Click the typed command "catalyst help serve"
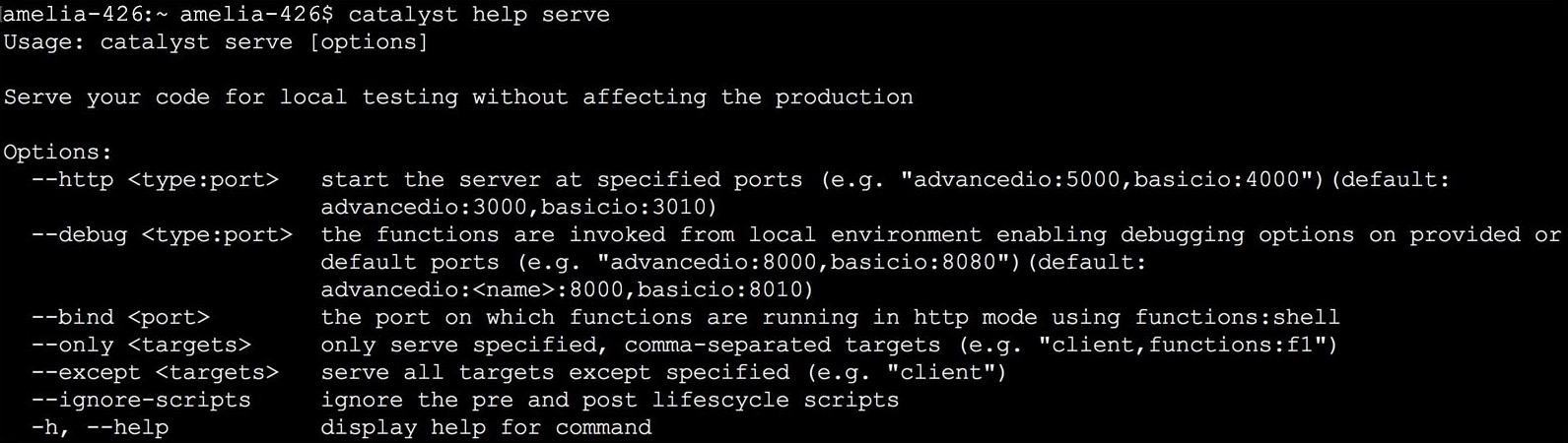Screen dimensions: 1568x443 [x=478, y=15]
